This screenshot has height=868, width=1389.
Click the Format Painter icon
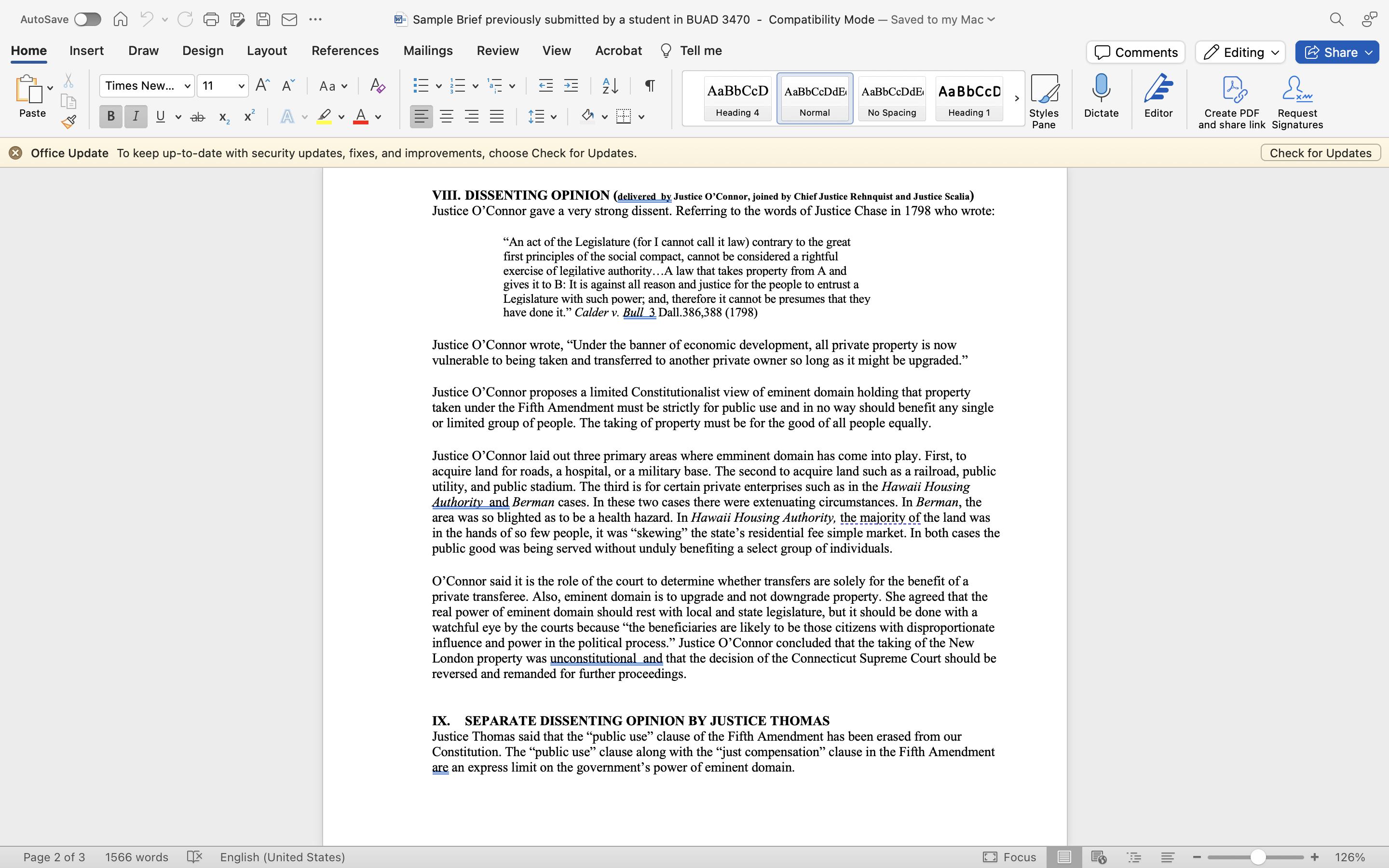click(69, 122)
